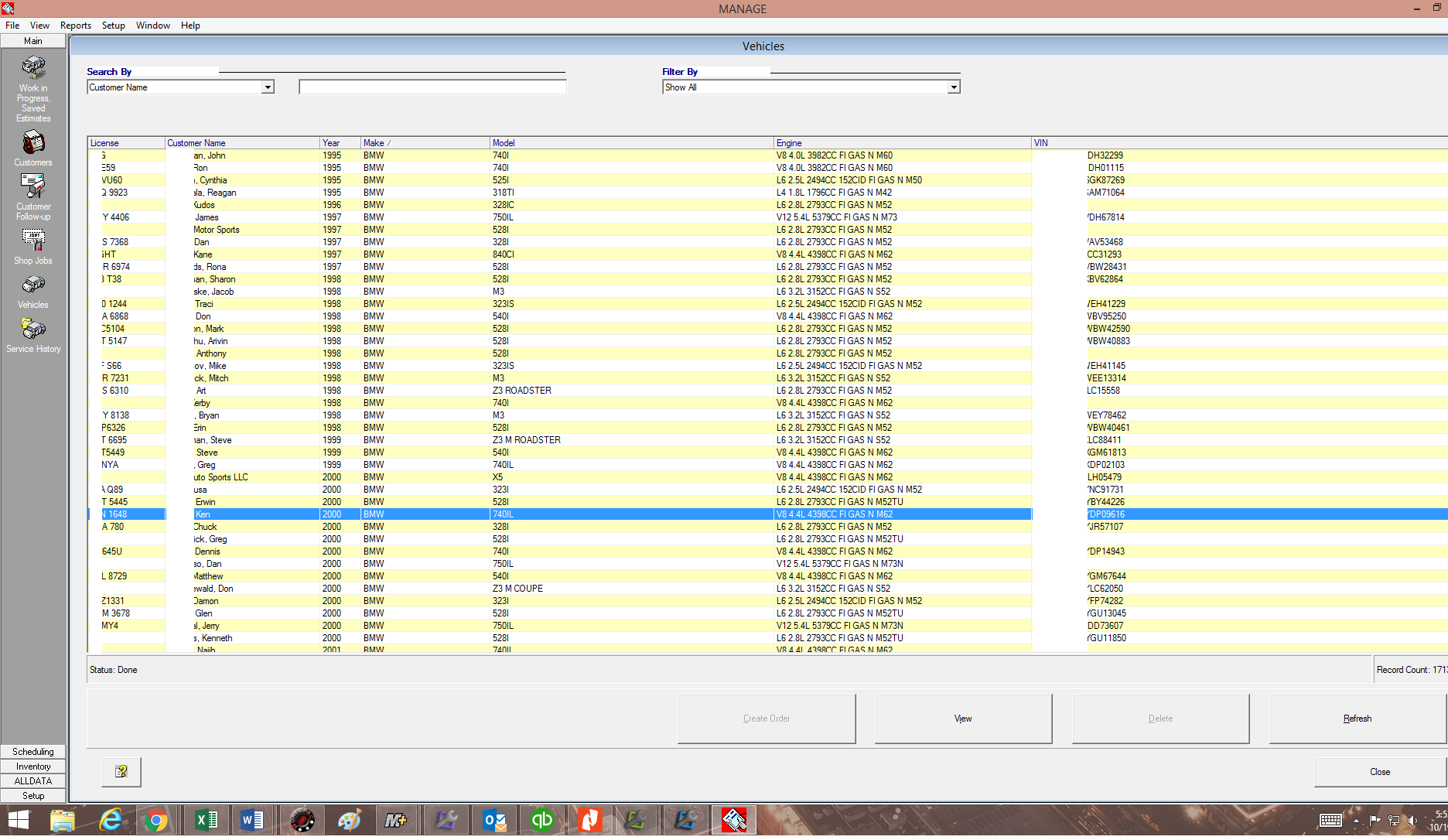Screen dimensions: 1448x840
Task: Open QuickBooks from the taskbar
Action: pyautogui.click(x=542, y=820)
